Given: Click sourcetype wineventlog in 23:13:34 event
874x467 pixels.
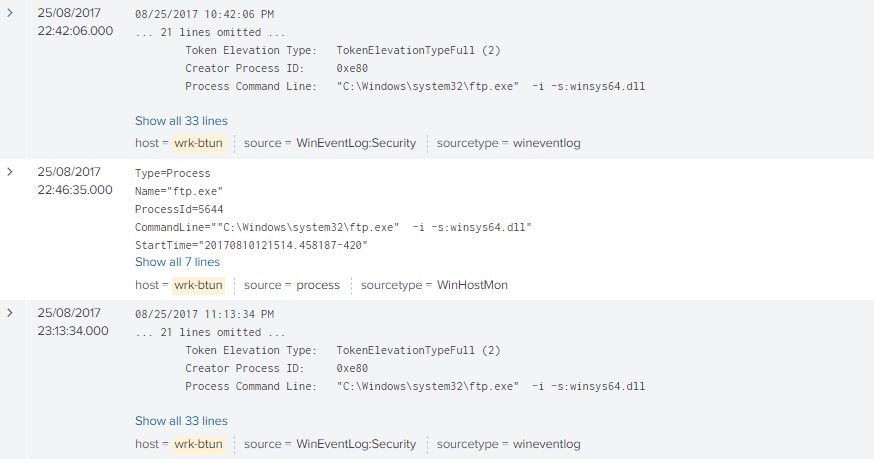Looking at the screenshot, I should (x=546, y=444).
